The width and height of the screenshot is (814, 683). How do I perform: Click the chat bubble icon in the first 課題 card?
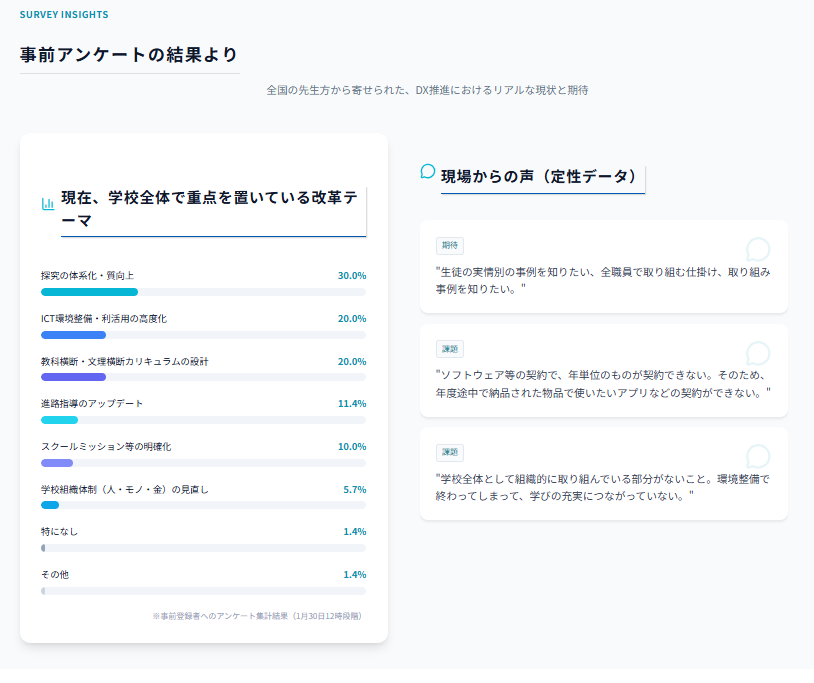[758, 353]
